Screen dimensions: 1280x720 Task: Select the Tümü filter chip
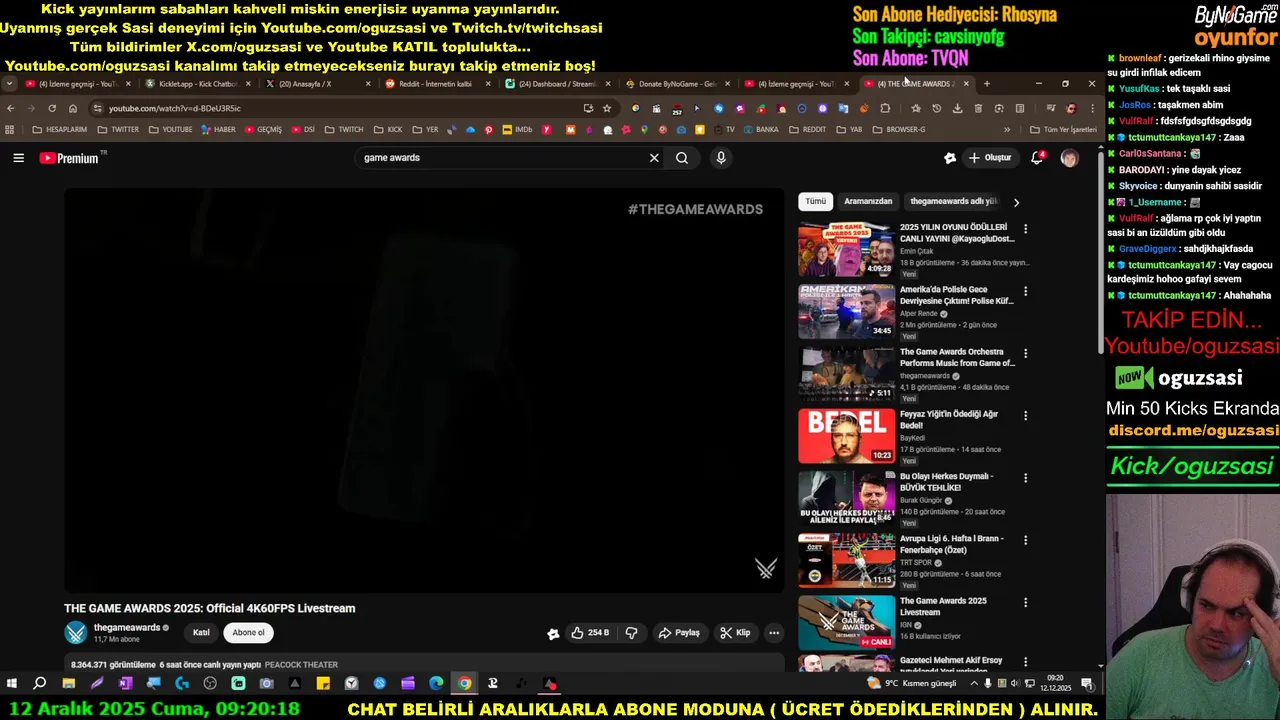tap(816, 201)
